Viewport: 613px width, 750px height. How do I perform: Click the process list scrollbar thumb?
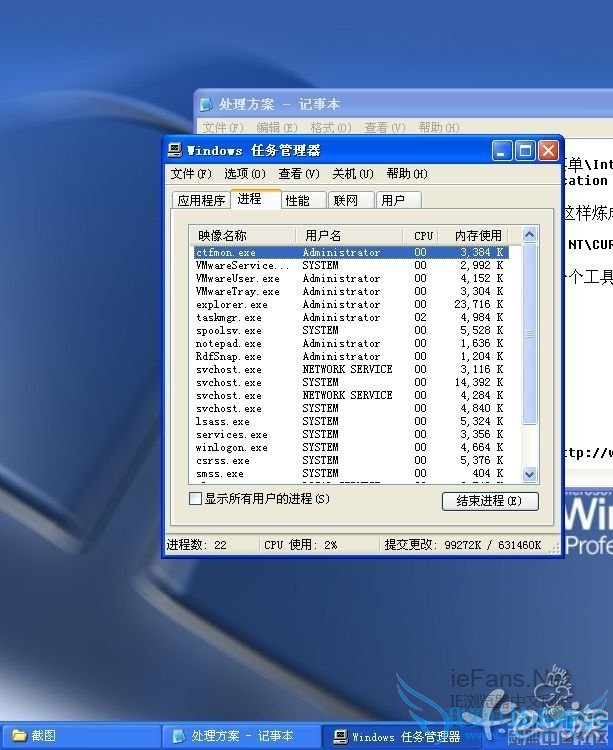click(529, 334)
